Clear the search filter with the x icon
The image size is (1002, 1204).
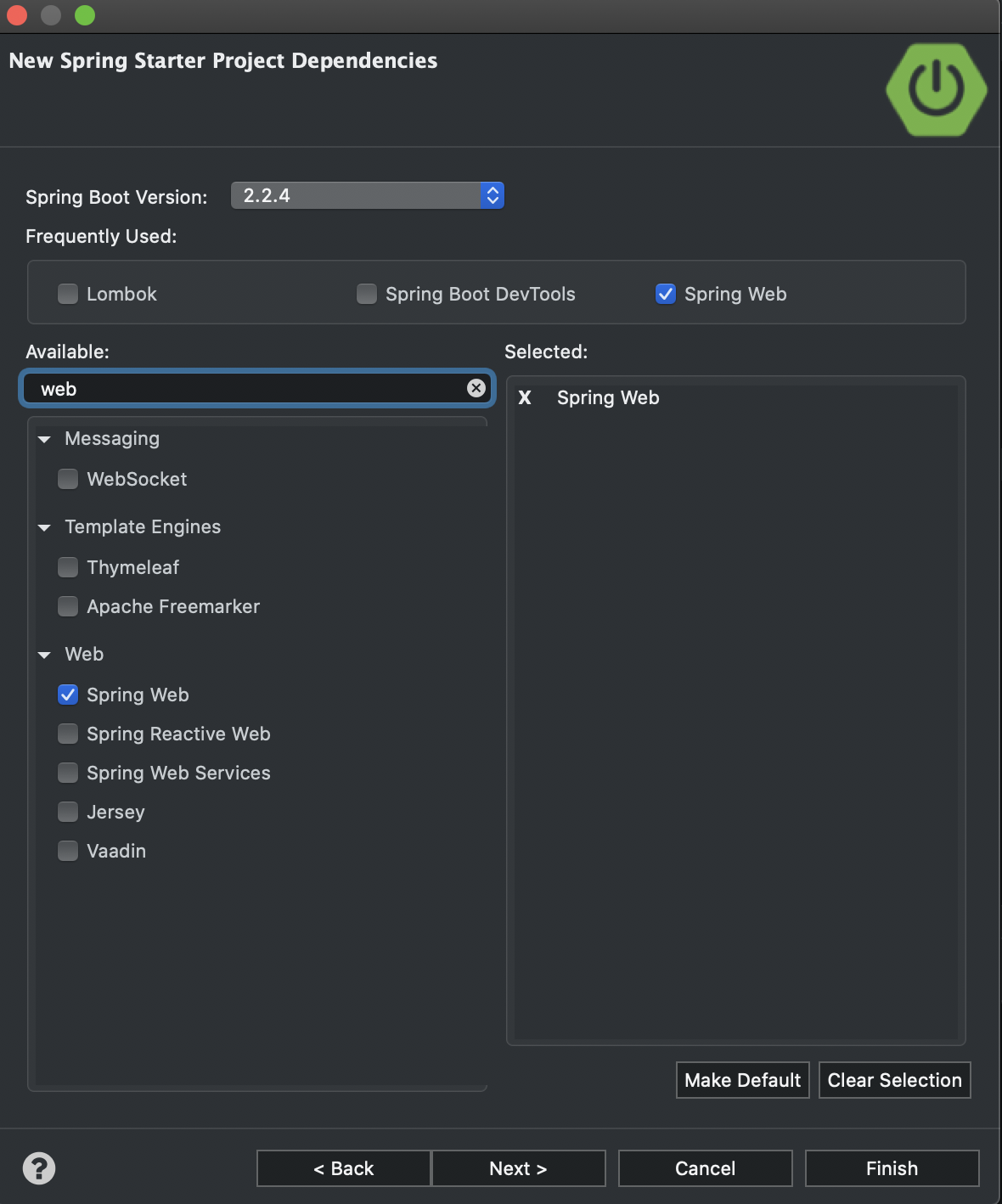click(x=476, y=388)
